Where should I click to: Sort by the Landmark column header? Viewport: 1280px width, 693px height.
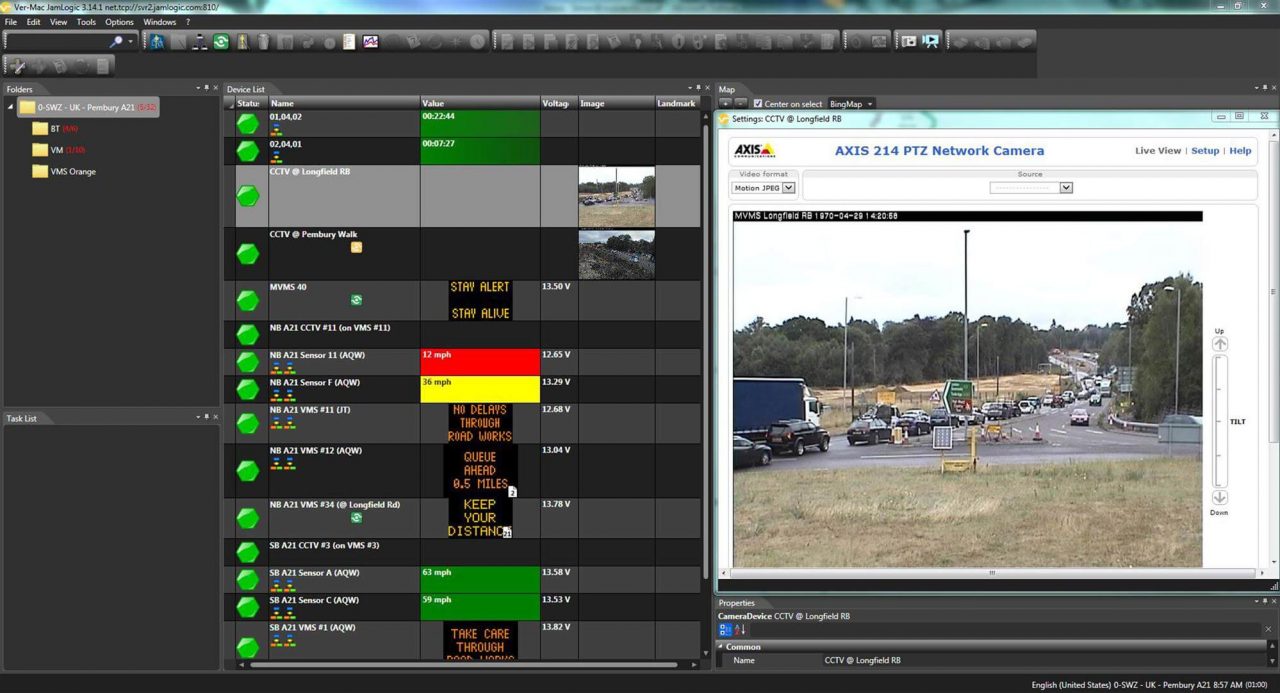click(x=678, y=103)
